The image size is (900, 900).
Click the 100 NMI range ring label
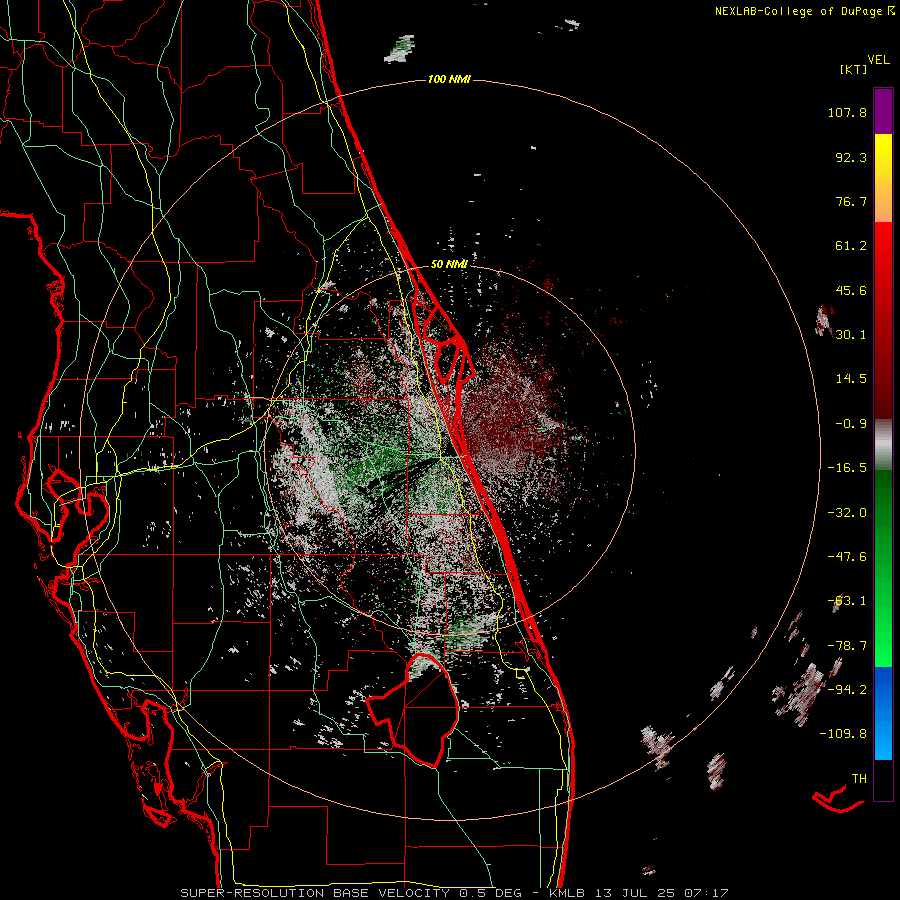pyautogui.click(x=449, y=79)
